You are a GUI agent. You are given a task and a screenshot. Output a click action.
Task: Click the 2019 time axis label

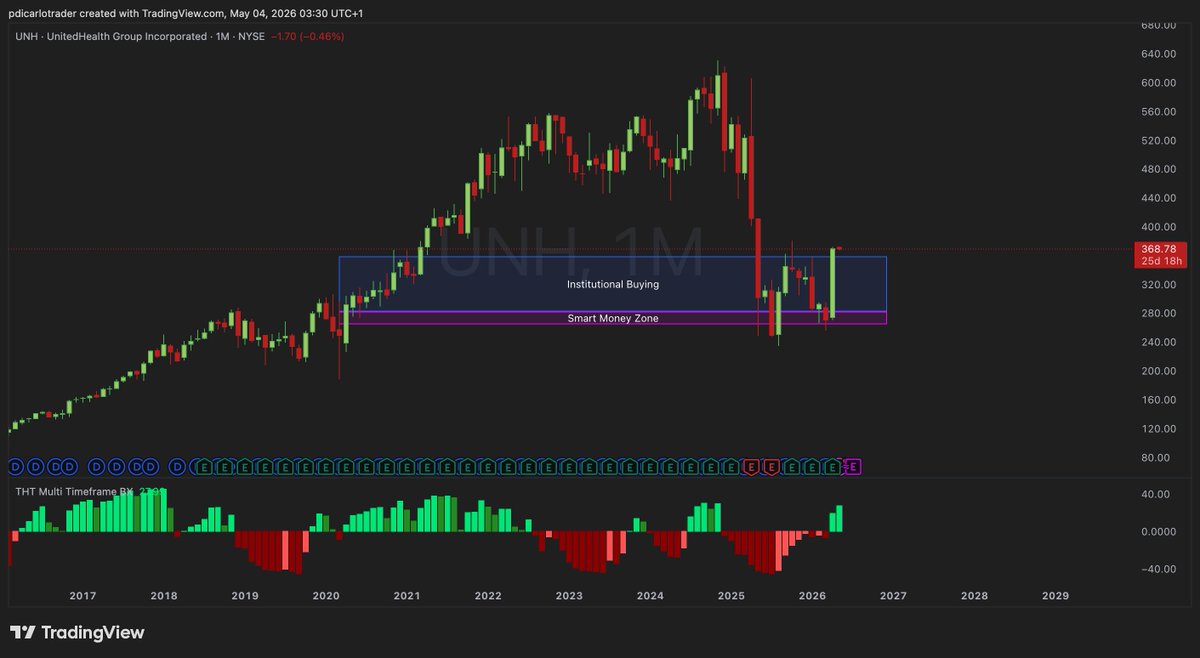click(245, 595)
